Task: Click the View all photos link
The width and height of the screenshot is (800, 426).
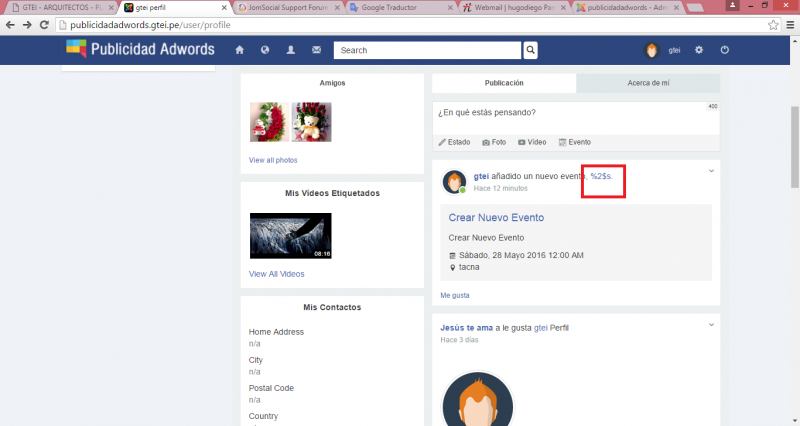Action: click(x=273, y=160)
